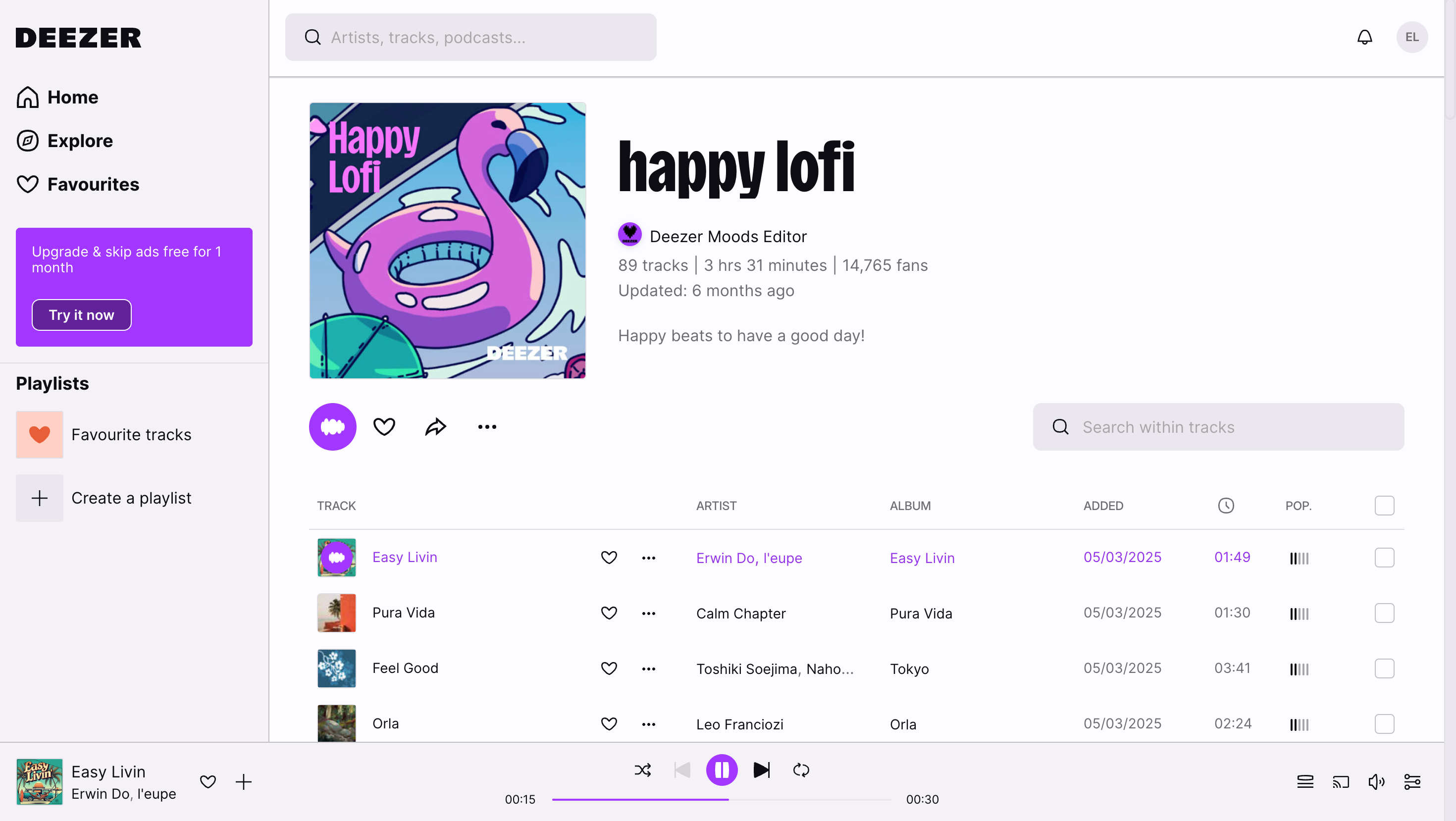1456x821 pixels.
Task: Open the options menu for Easy Livin track
Action: point(648,557)
